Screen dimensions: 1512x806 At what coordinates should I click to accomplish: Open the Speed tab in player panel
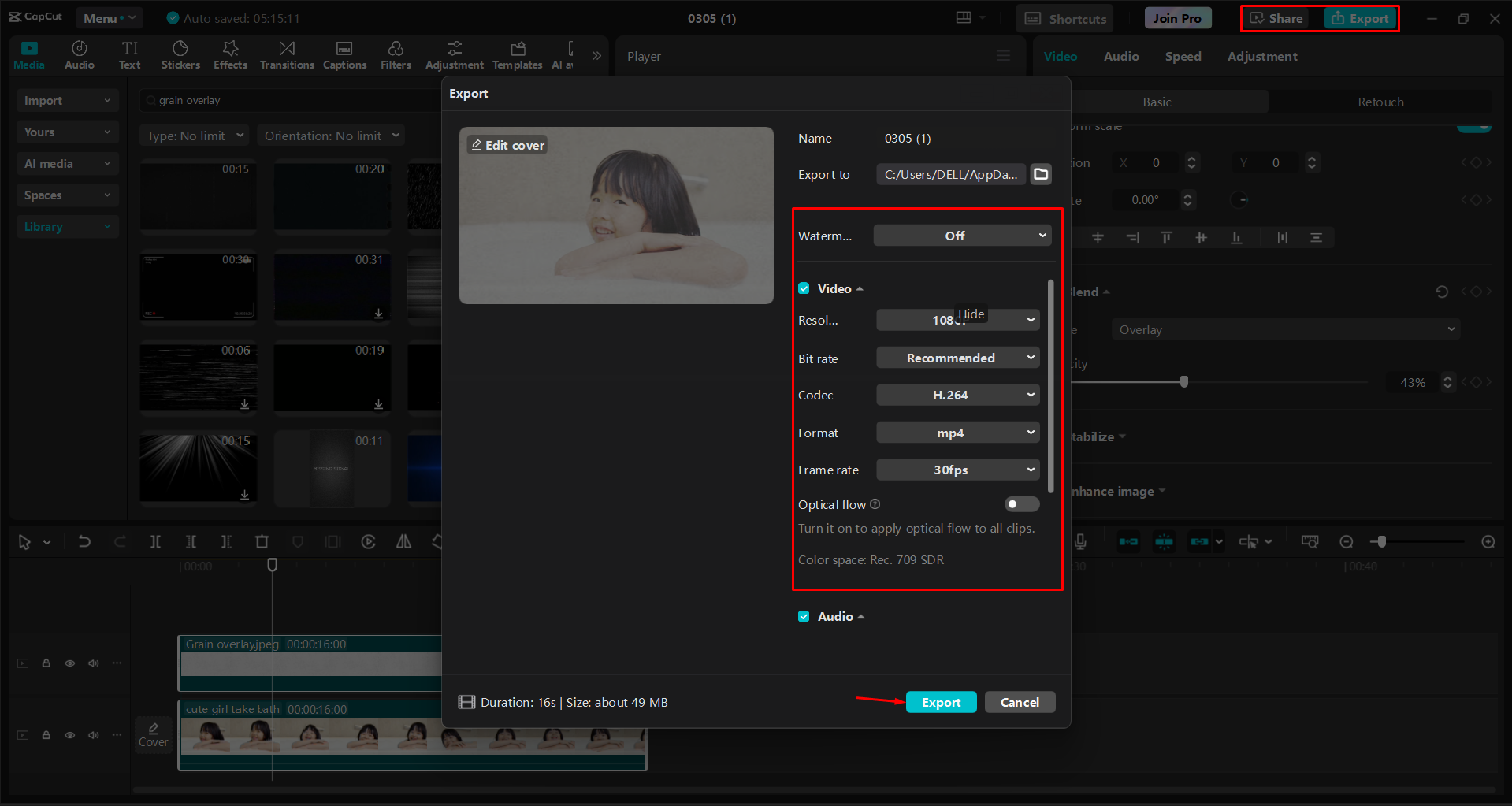(1183, 56)
